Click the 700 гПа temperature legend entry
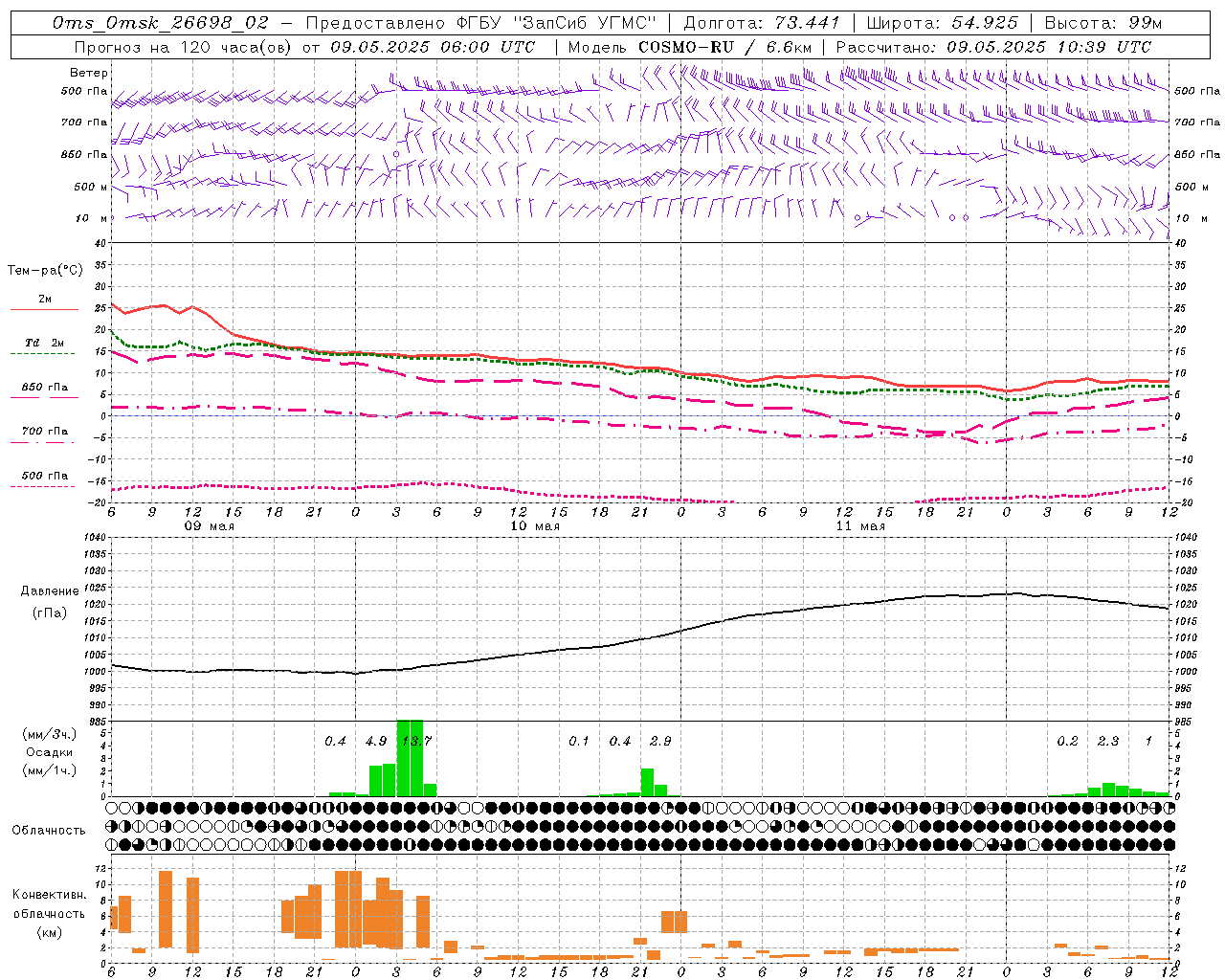Image resolution: width=1225 pixels, height=980 pixels. coord(44,432)
